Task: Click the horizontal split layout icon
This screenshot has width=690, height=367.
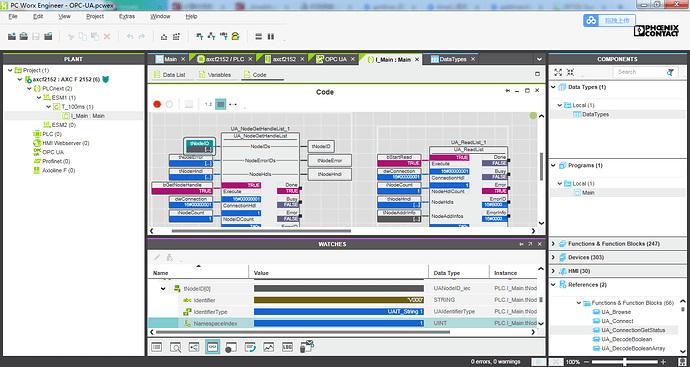Action: (259, 37)
